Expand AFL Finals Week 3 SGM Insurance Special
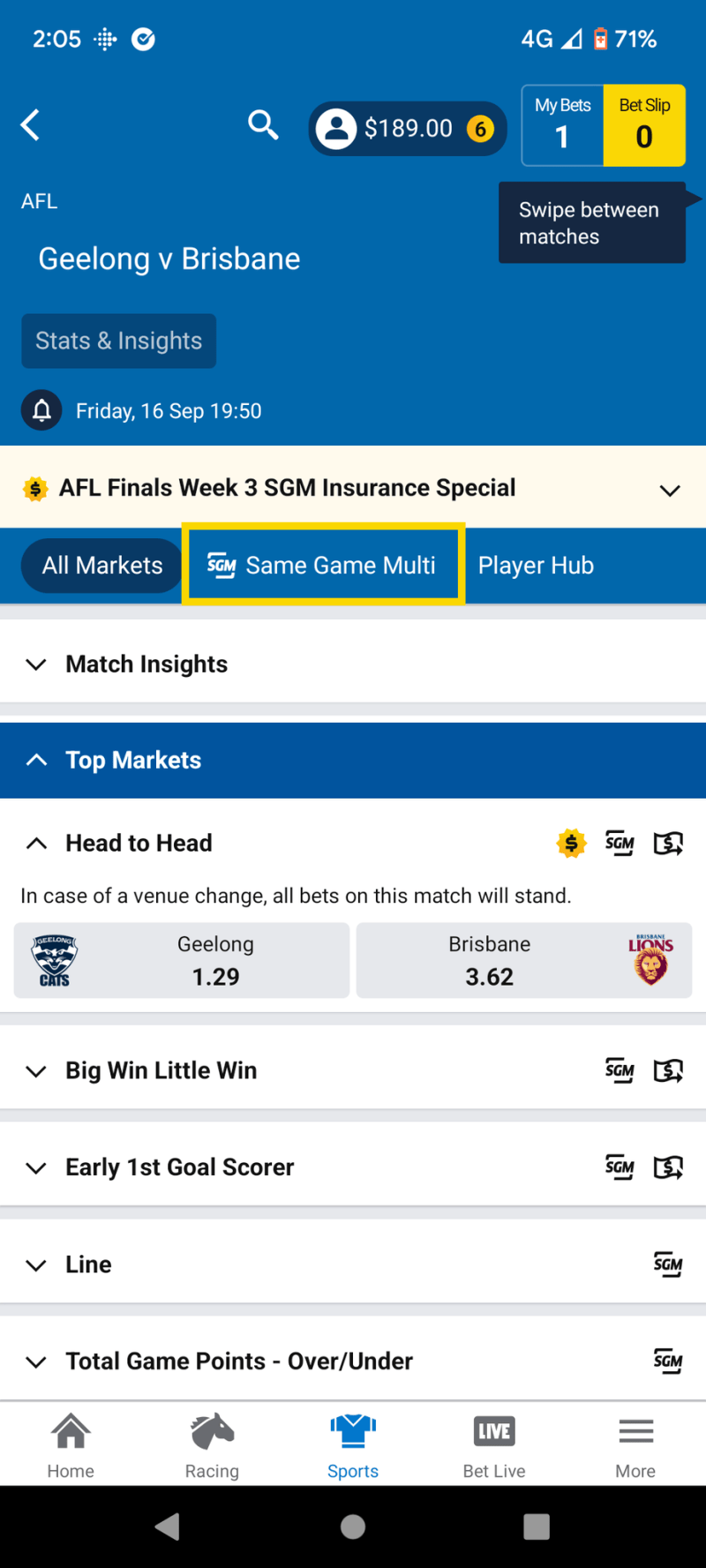Screen dimensions: 706x1568 pyautogui.click(x=353, y=488)
